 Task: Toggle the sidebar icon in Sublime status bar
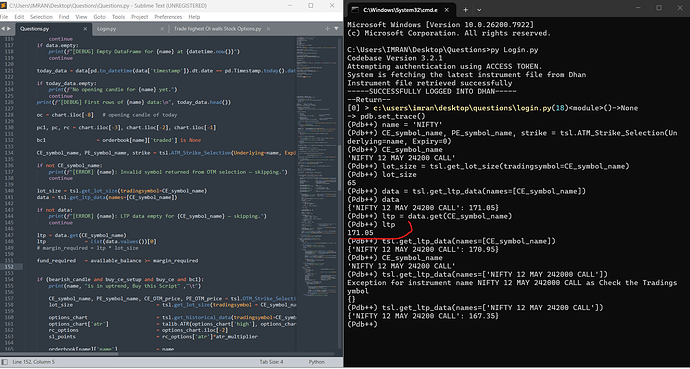point(5,362)
